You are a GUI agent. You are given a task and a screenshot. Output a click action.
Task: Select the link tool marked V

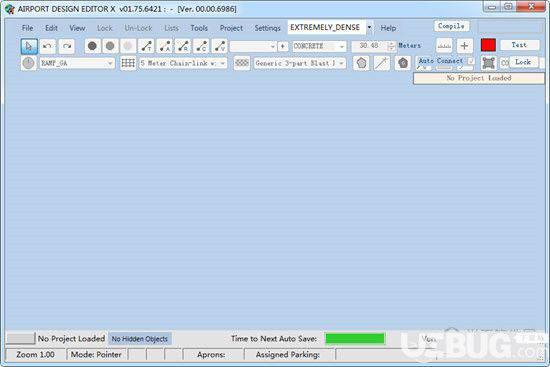pyautogui.click(x=219, y=46)
